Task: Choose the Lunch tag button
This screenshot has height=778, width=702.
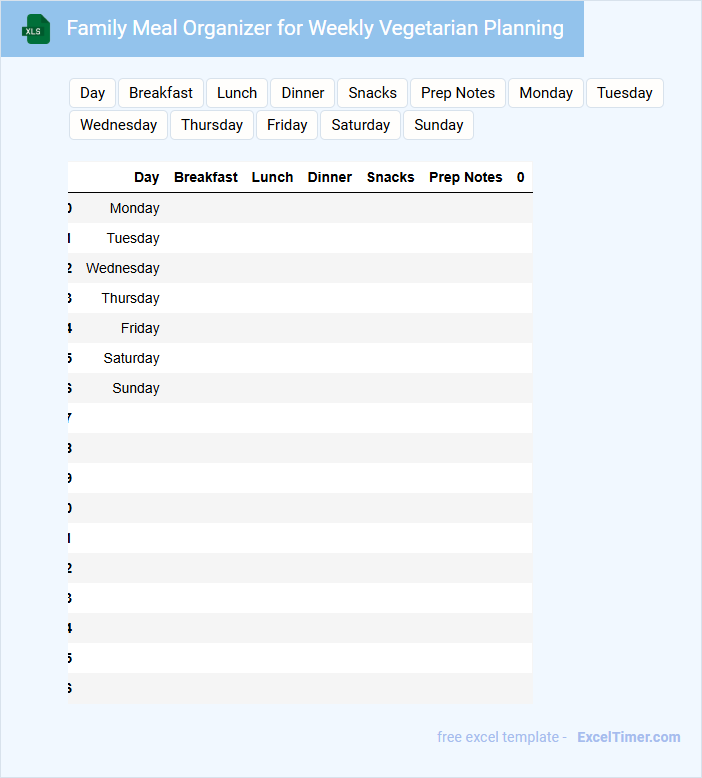Action: click(x=237, y=93)
